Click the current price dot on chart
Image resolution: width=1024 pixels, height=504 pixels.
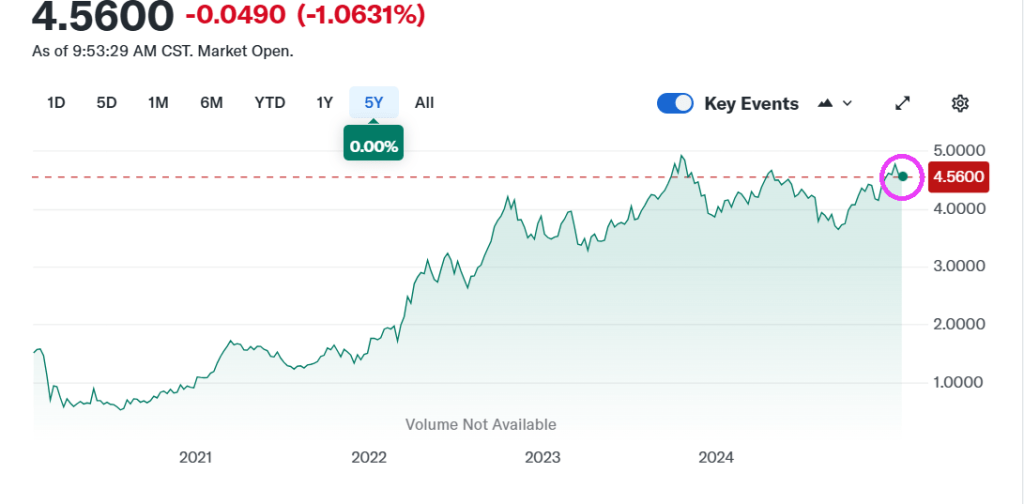coord(903,177)
